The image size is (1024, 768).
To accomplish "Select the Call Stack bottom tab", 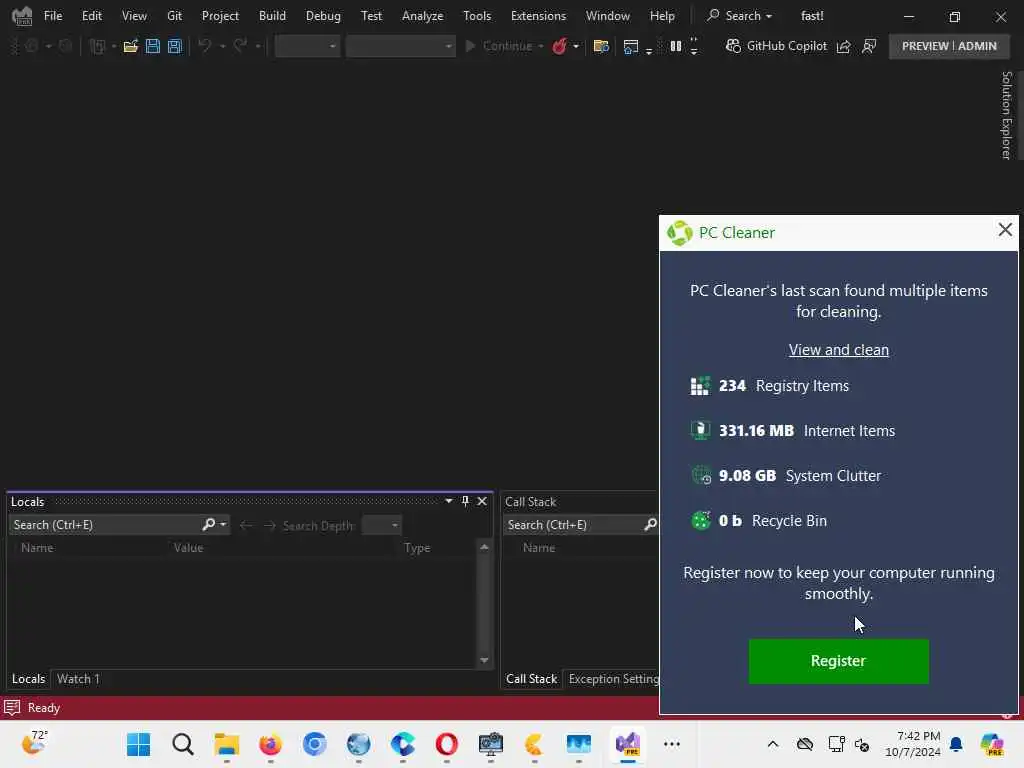I will (x=532, y=679).
